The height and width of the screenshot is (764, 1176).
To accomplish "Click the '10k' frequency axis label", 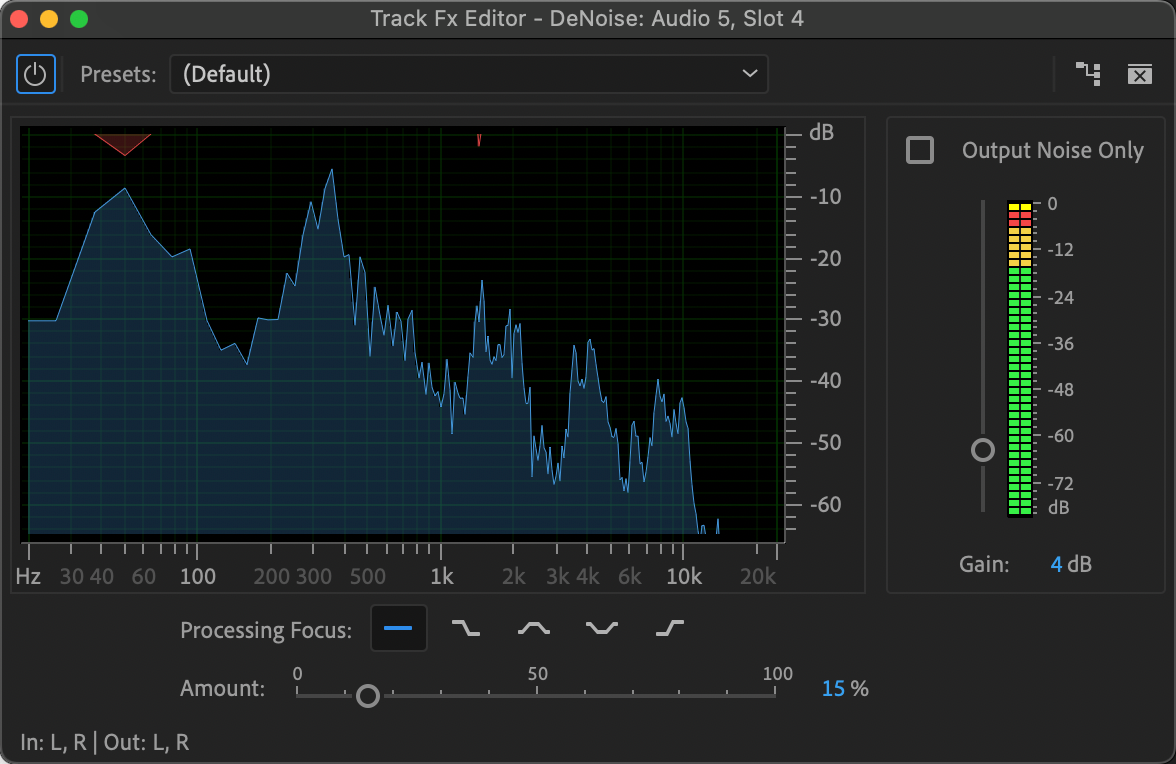I will pos(684,577).
